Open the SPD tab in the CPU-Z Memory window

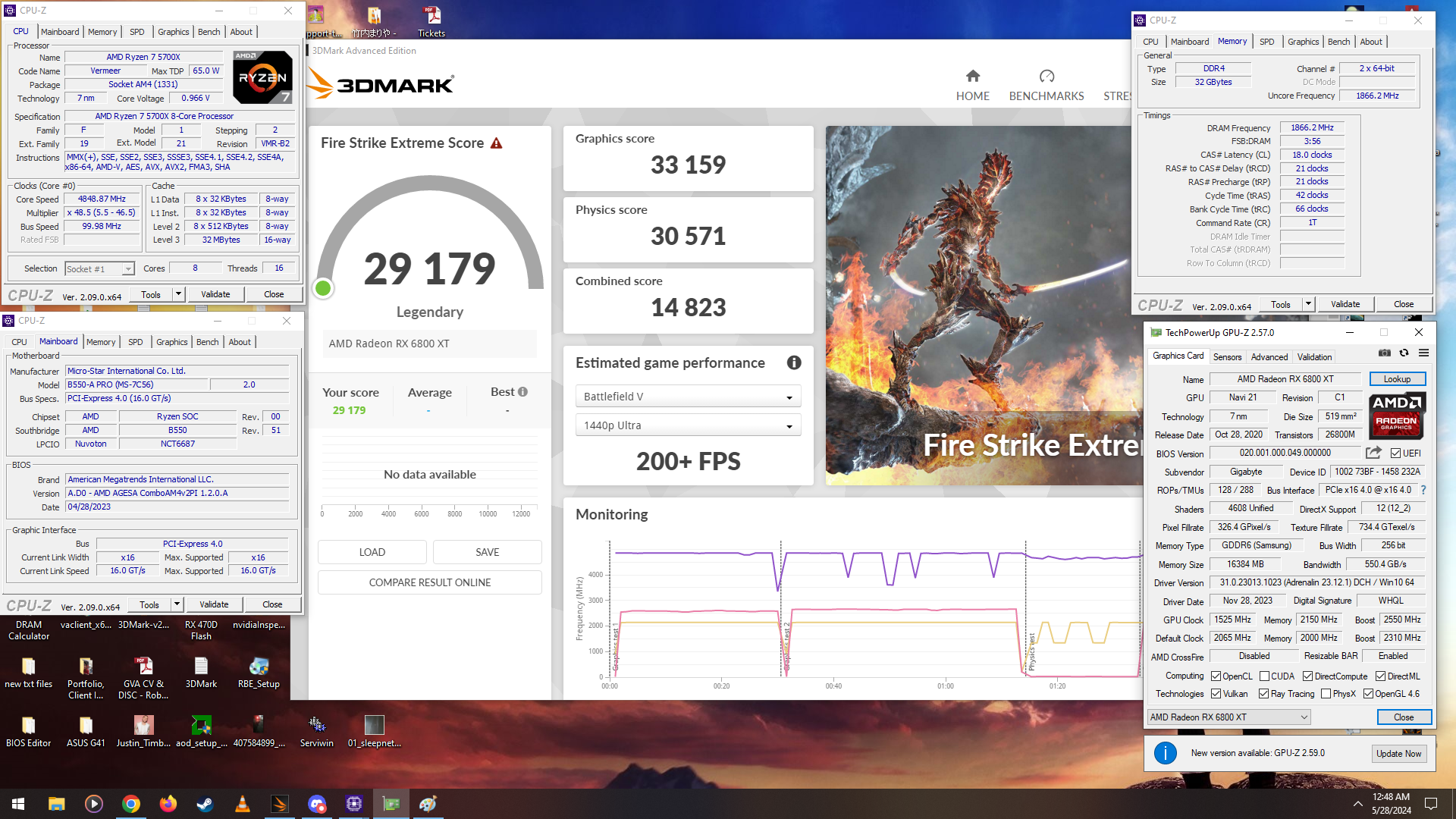[x=1266, y=42]
